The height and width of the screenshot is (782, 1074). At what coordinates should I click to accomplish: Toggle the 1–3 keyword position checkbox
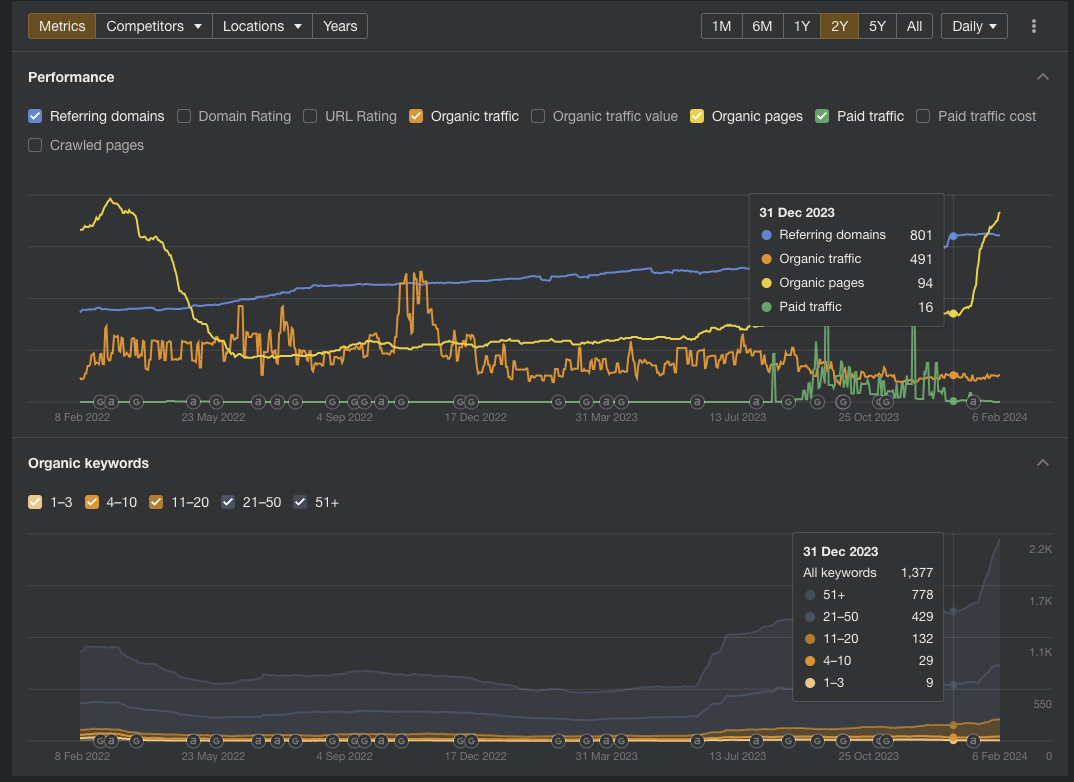[x=35, y=502]
